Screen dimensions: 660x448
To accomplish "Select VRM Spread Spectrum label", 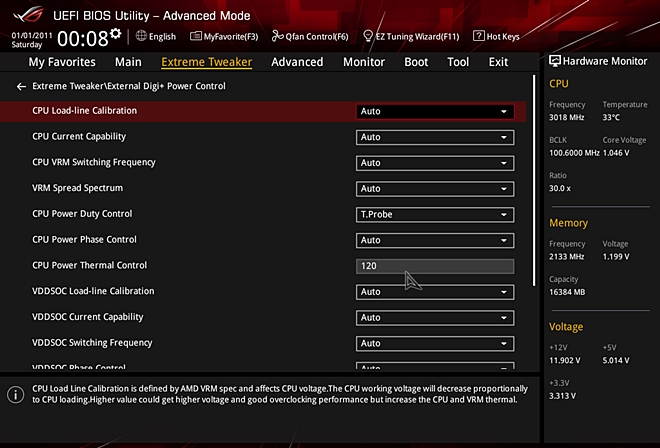I will (x=77, y=188).
